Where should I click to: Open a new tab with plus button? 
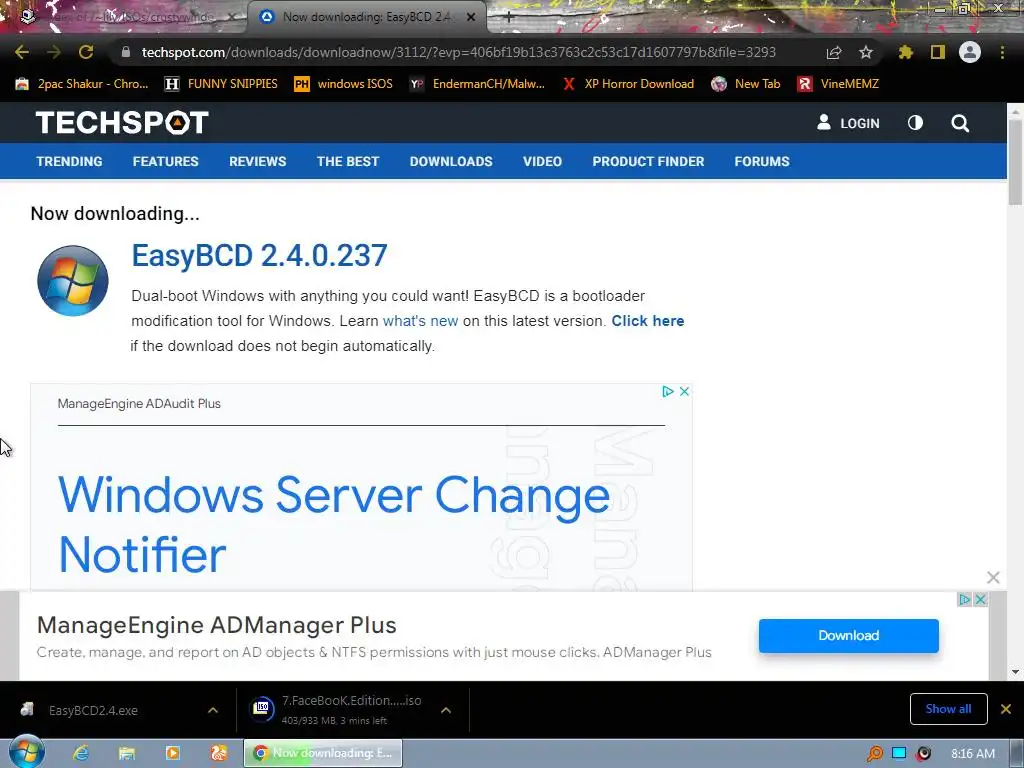(x=508, y=17)
